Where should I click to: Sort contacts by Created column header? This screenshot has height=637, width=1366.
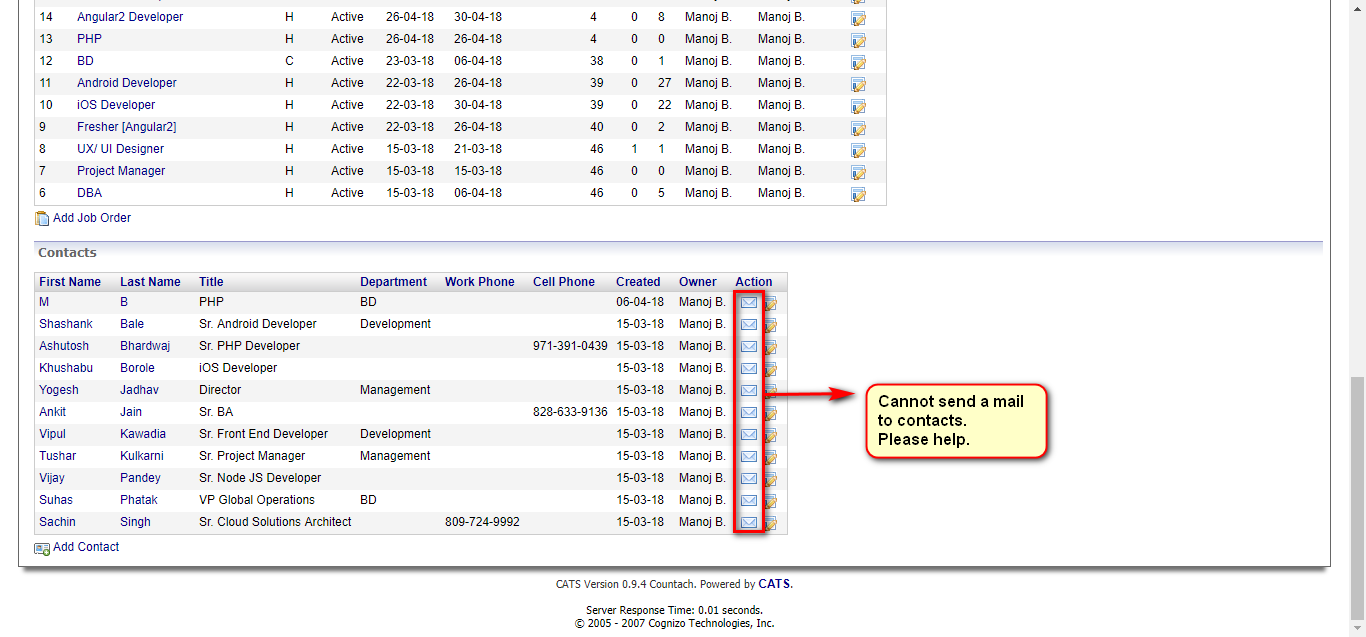[638, 282]
